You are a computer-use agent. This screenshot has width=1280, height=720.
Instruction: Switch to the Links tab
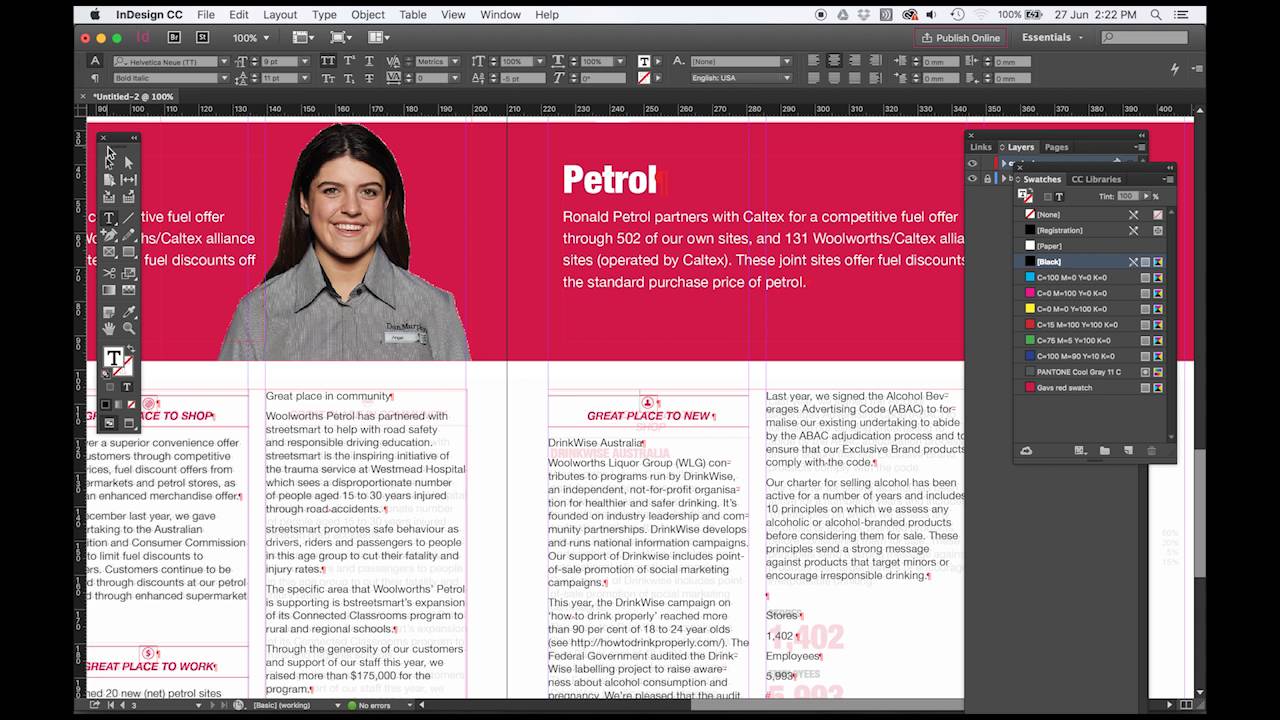coord(981,147)
